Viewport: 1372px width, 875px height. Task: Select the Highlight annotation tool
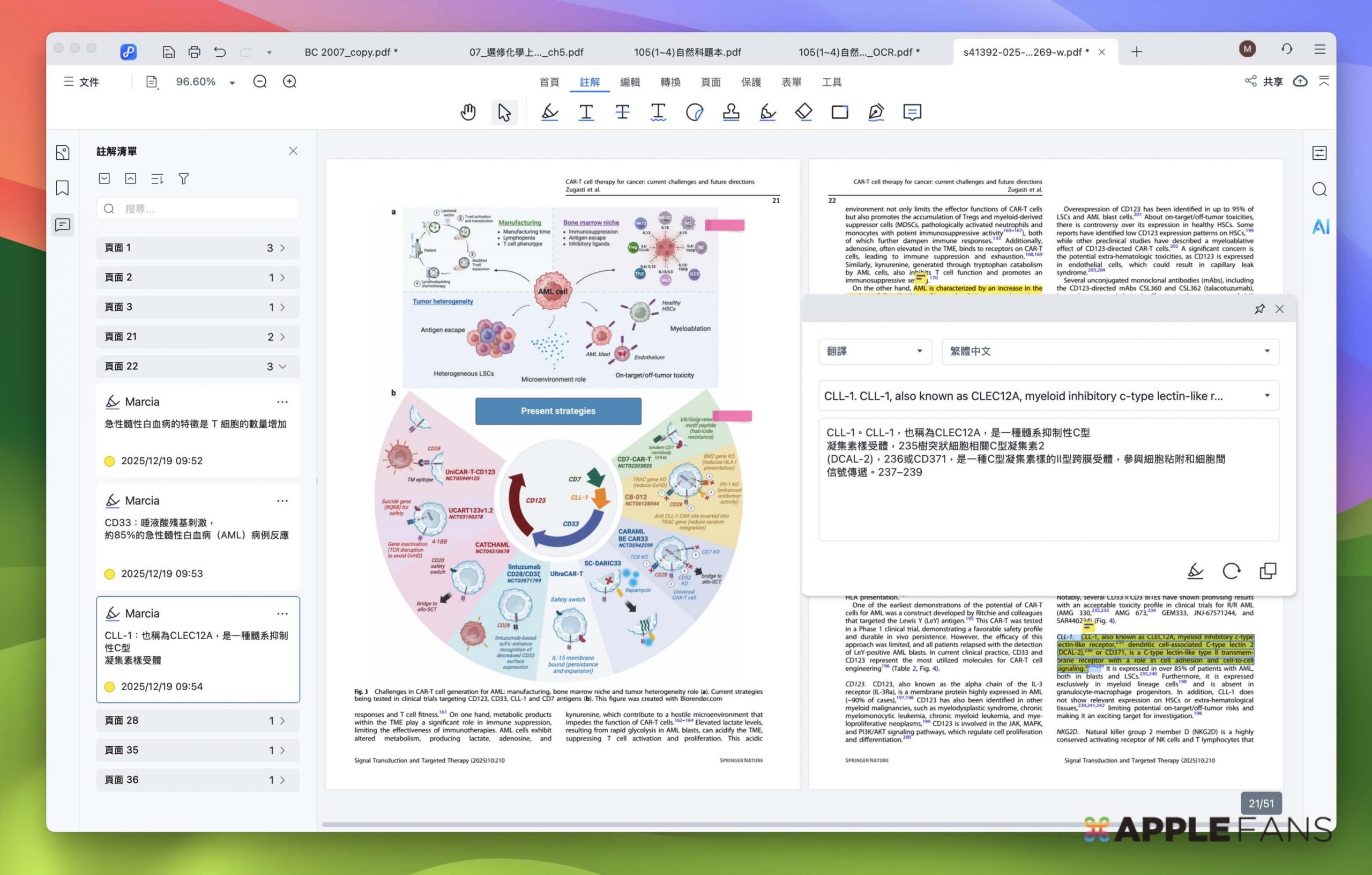point(549,112)
